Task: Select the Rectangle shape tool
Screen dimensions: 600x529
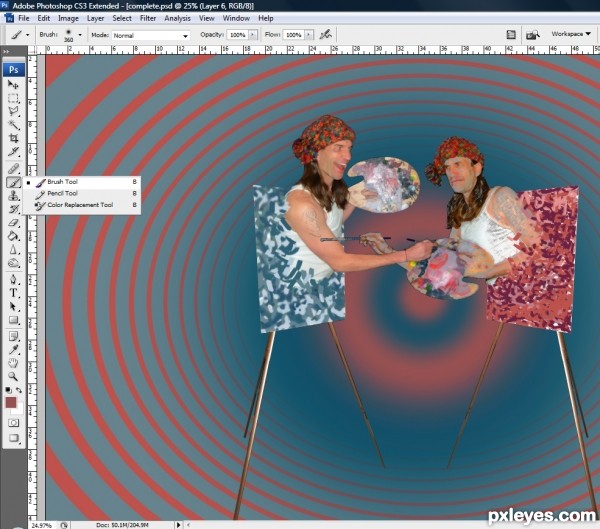Action: click(13, 320)
